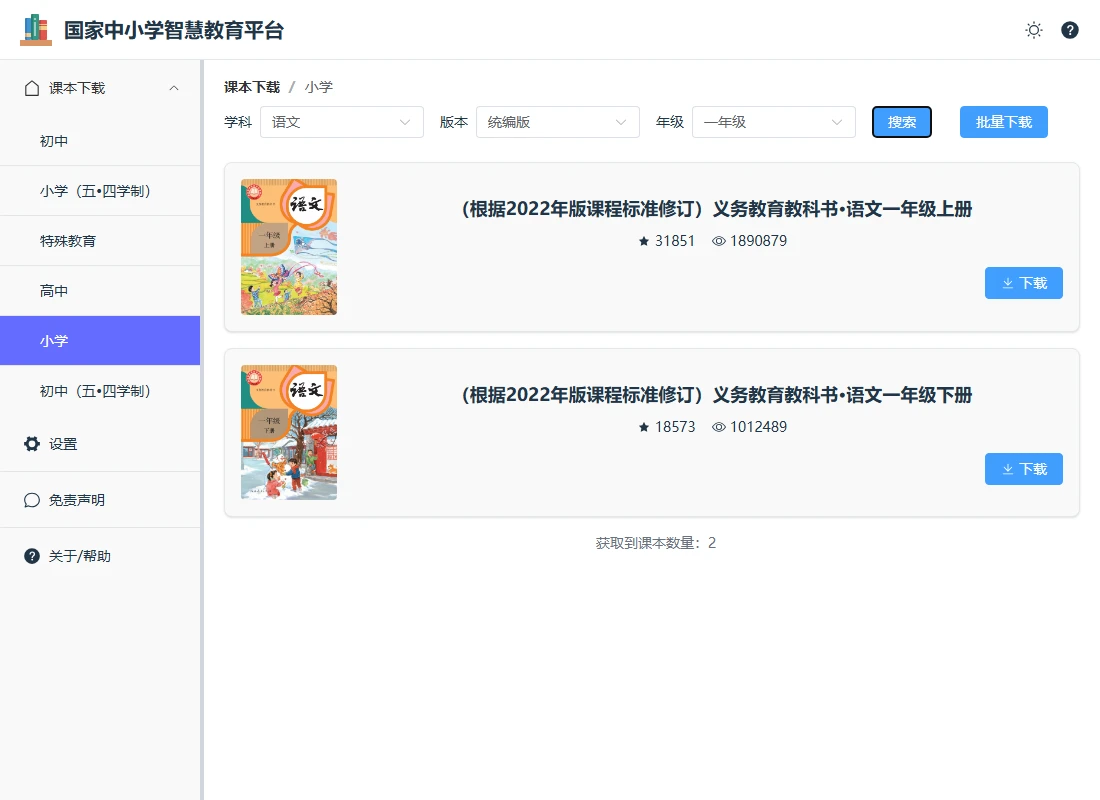Click the gear icon beside 设置
This screenshot has width=1100, height=800.
click(x=32, y=444)
